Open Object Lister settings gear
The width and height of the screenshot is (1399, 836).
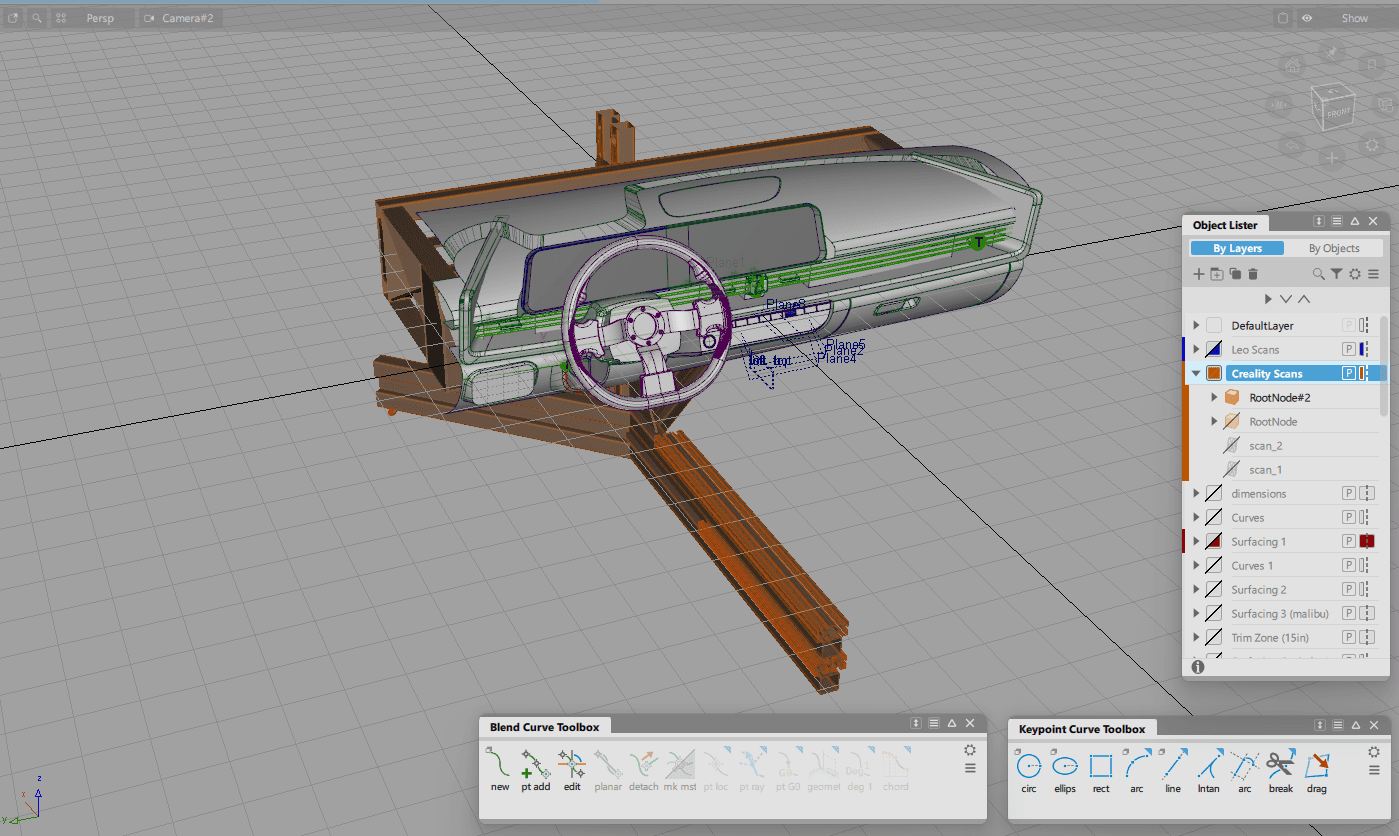(x=1355, y=274)
